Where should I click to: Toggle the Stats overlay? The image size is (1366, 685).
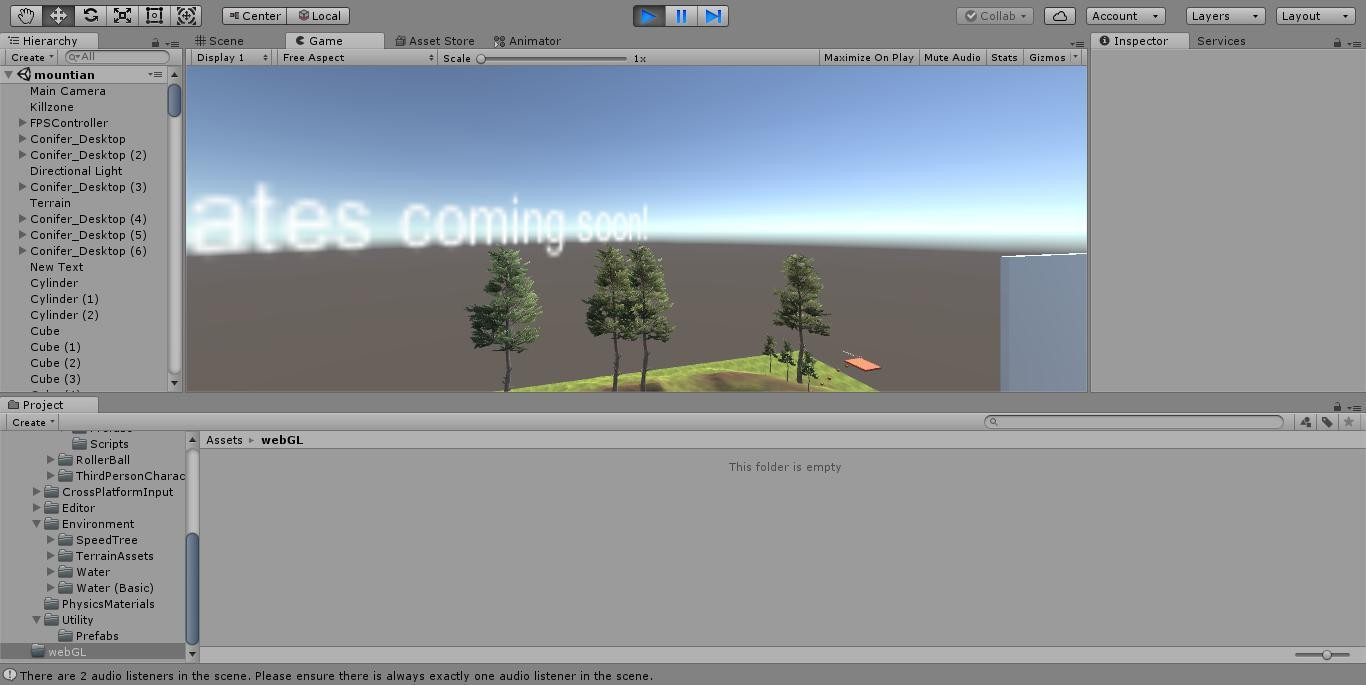tap(1004, 58)
